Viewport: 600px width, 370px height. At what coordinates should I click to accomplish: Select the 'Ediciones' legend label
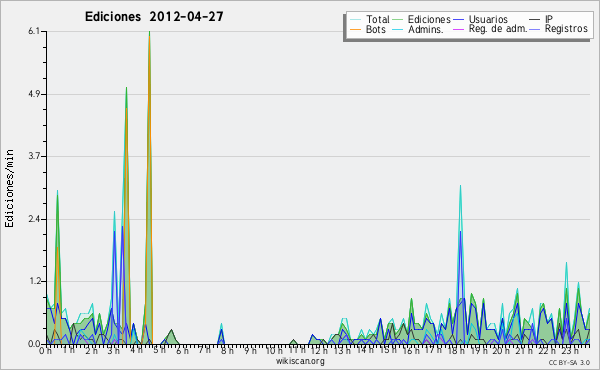click(x=429, y=19)
